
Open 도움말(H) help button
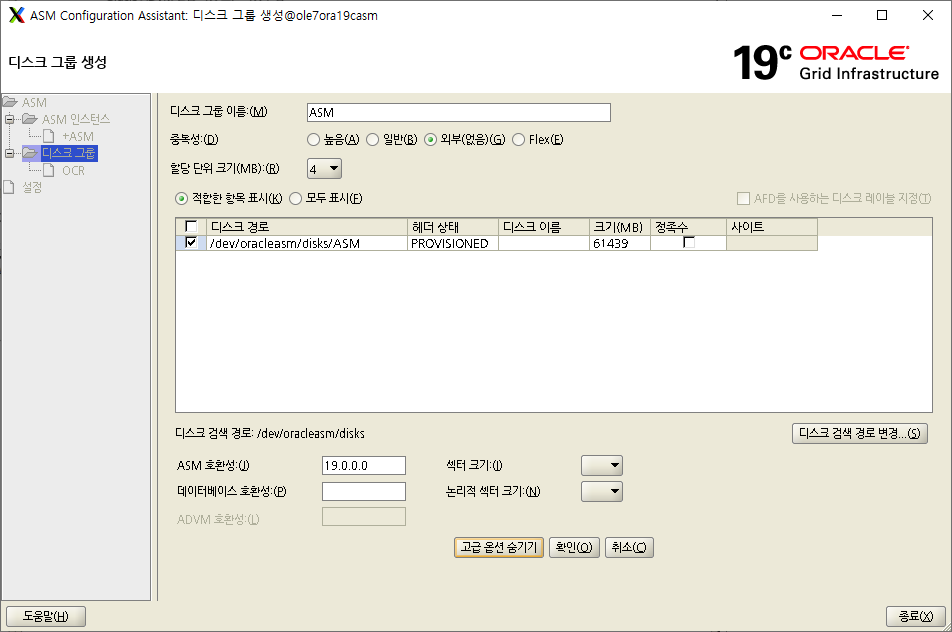46,616
